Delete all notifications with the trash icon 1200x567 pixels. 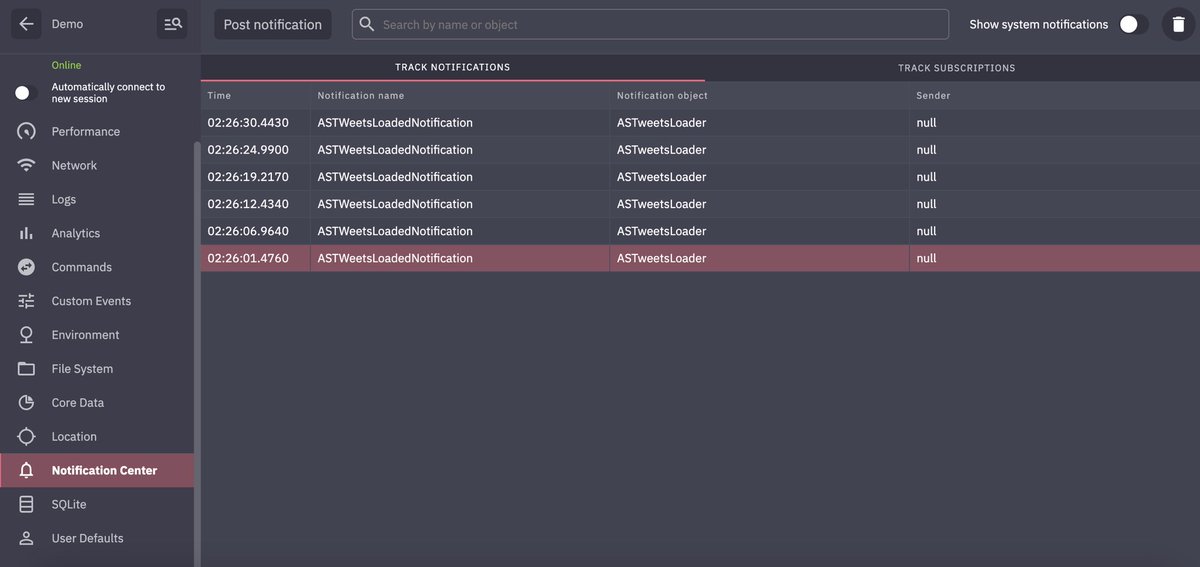1179,24
